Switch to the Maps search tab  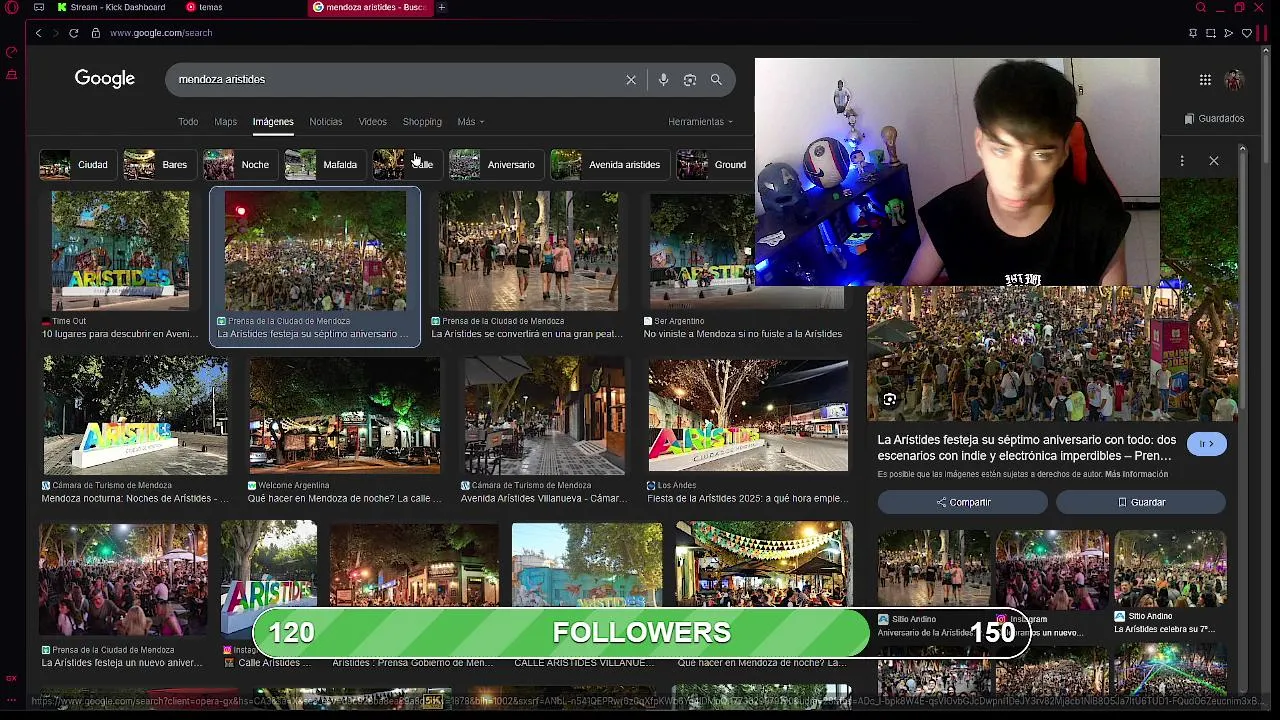[226, 122]
